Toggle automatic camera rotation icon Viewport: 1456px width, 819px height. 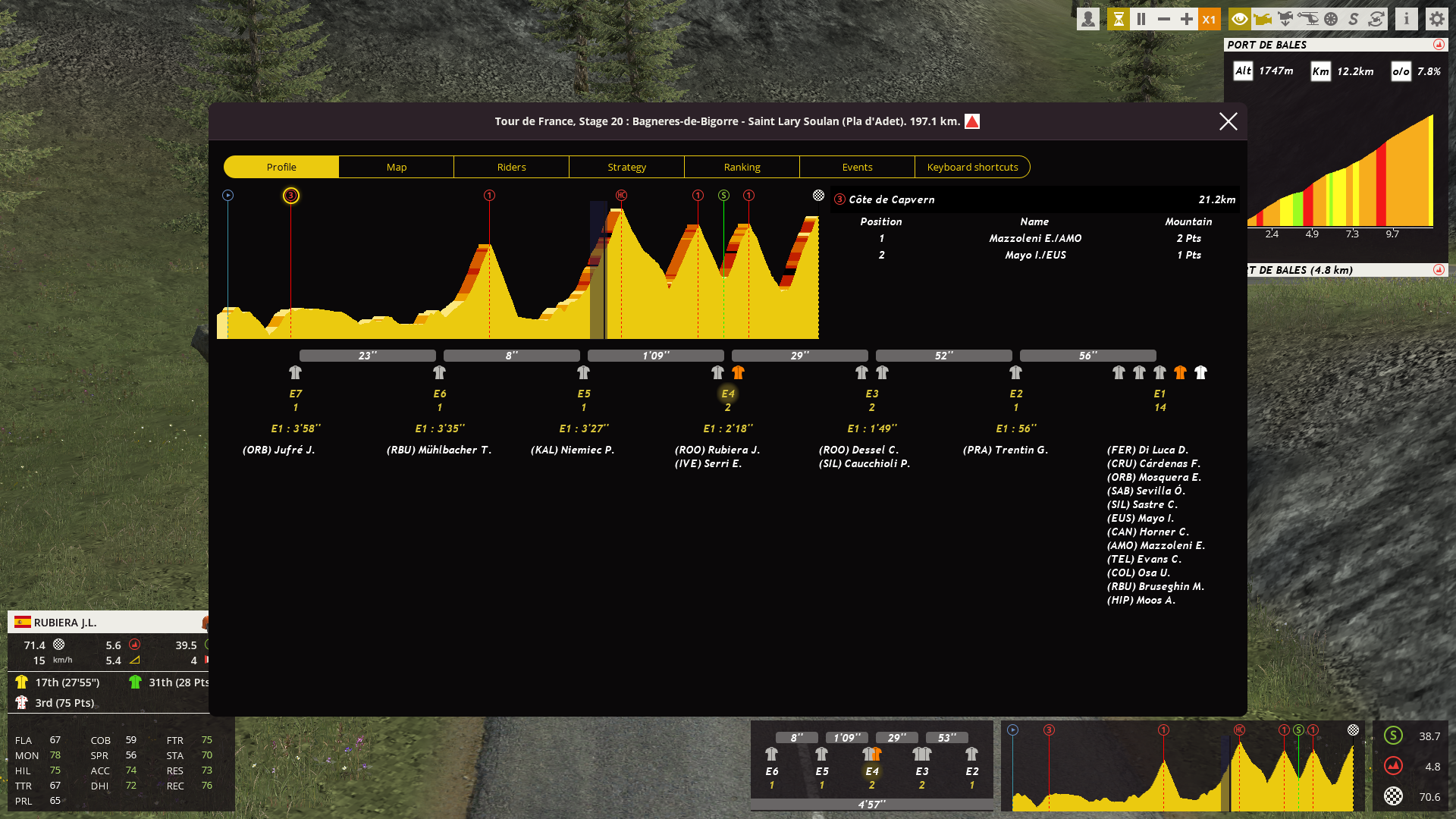pyautogui.click(x=1376, y=19)
